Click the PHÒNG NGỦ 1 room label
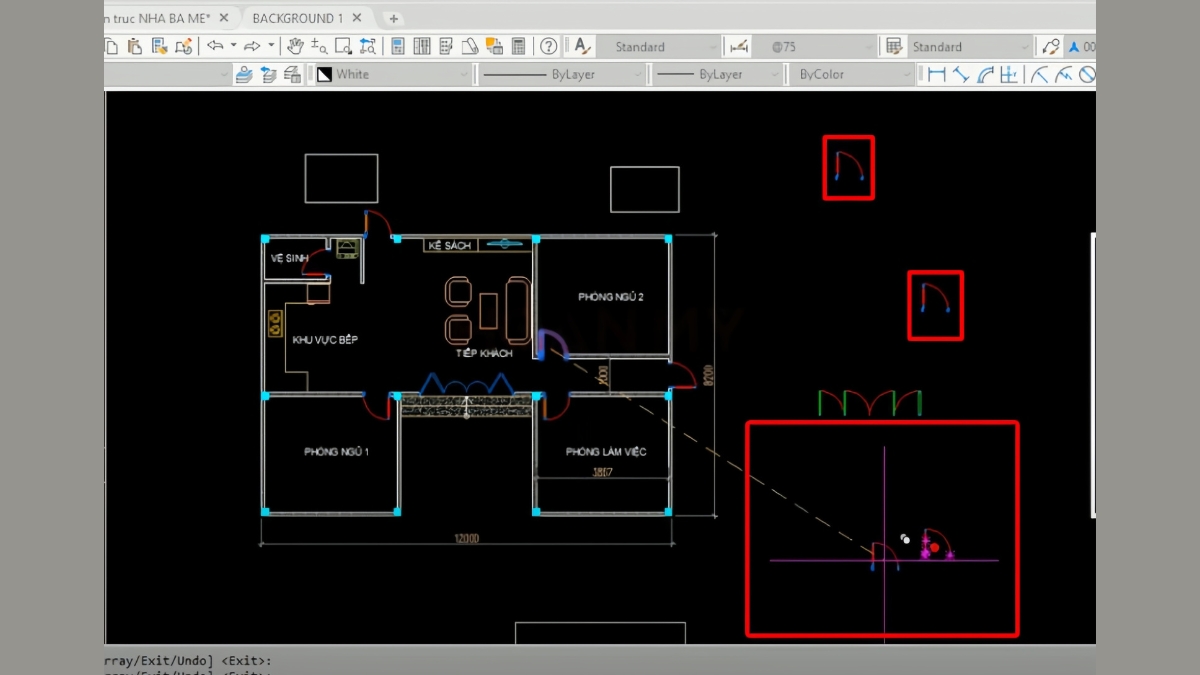 337,452
